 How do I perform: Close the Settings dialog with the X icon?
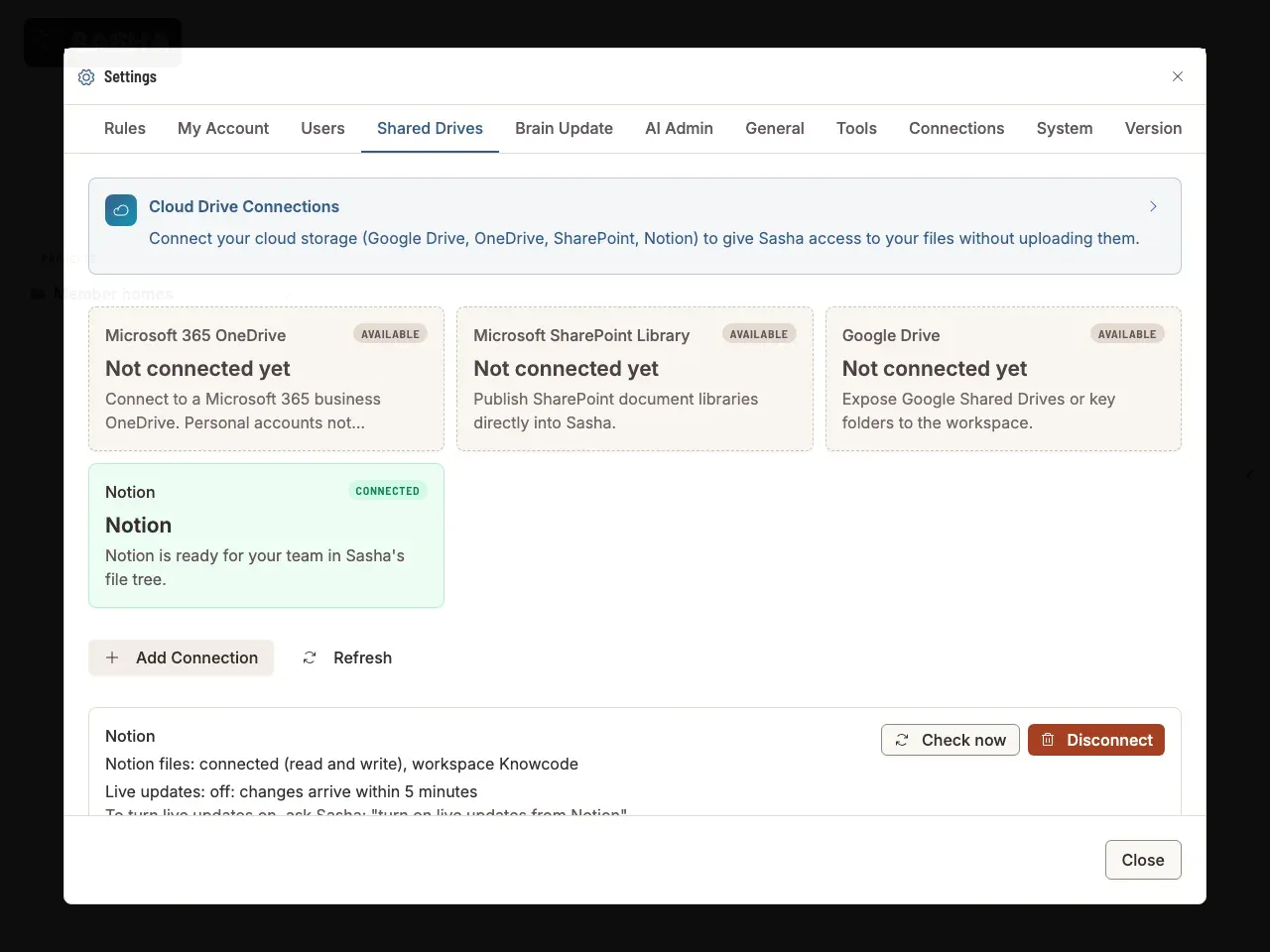click(x=1178, y=76)
